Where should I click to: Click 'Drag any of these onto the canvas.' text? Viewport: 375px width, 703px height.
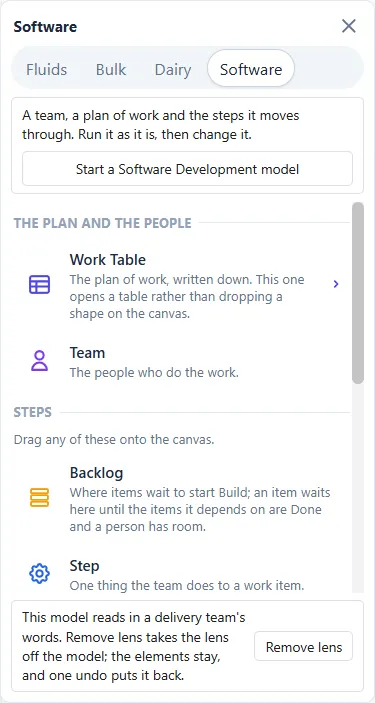coord(114,439)
